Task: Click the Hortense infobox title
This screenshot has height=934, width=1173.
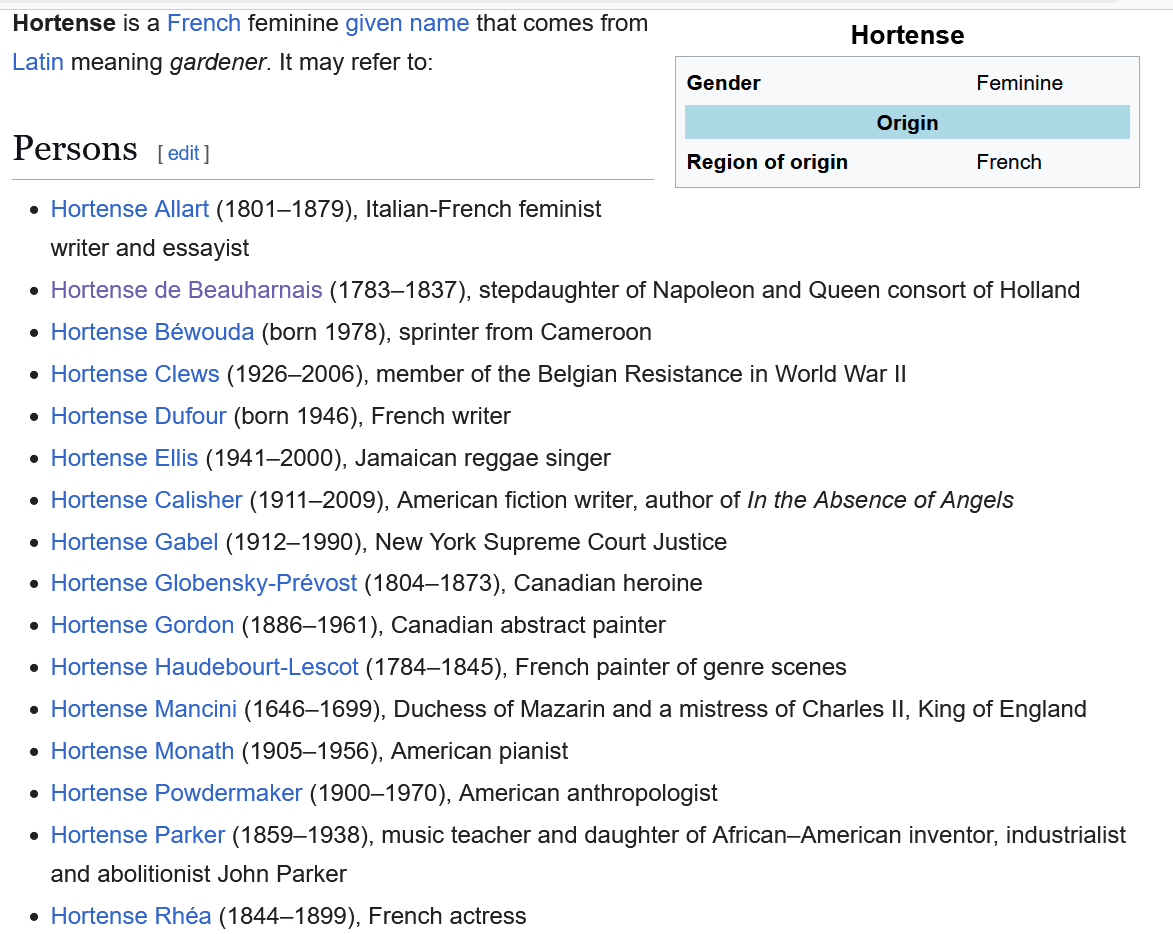Action: tap(907, 35)
